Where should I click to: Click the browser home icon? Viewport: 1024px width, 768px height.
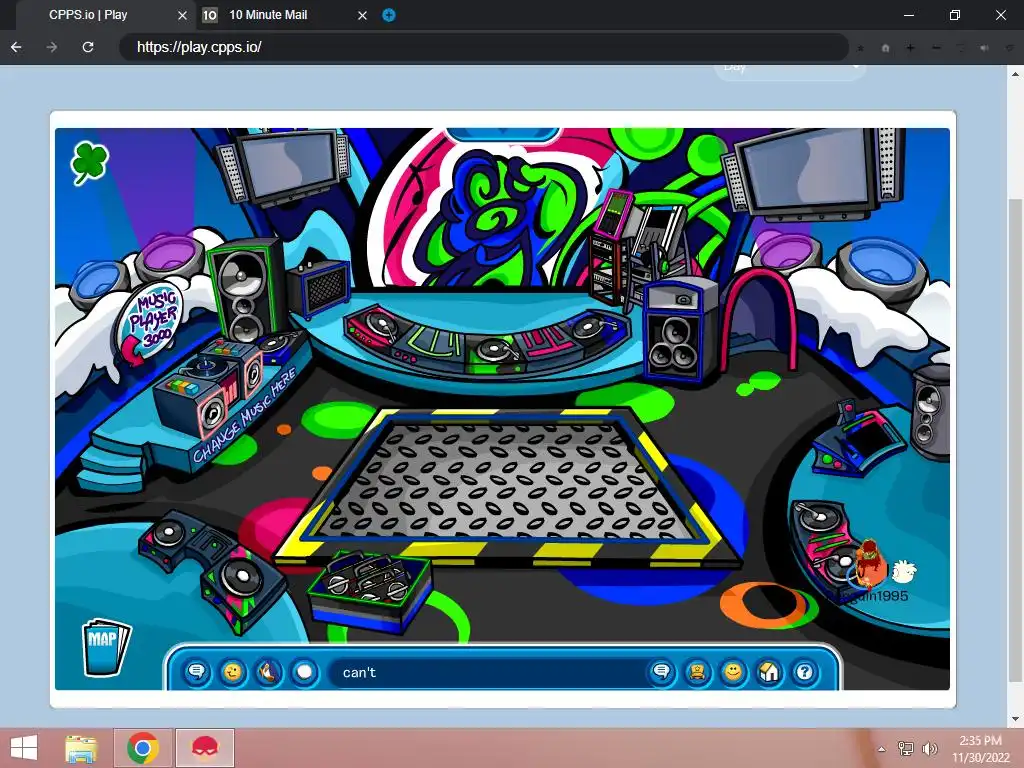pos(886,48)
